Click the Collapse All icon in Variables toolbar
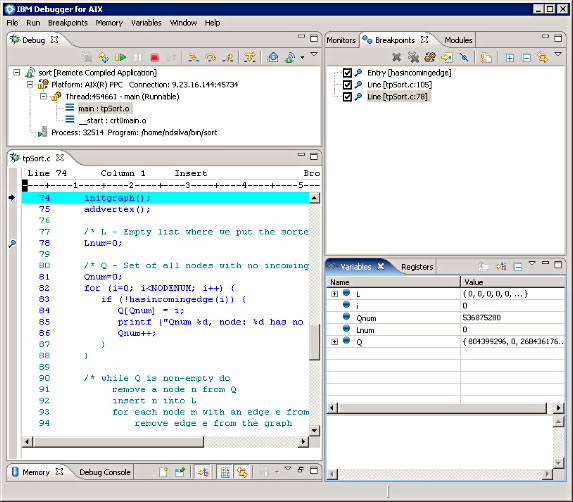Viewport: 573px width, 502px height. pos(517,267)
